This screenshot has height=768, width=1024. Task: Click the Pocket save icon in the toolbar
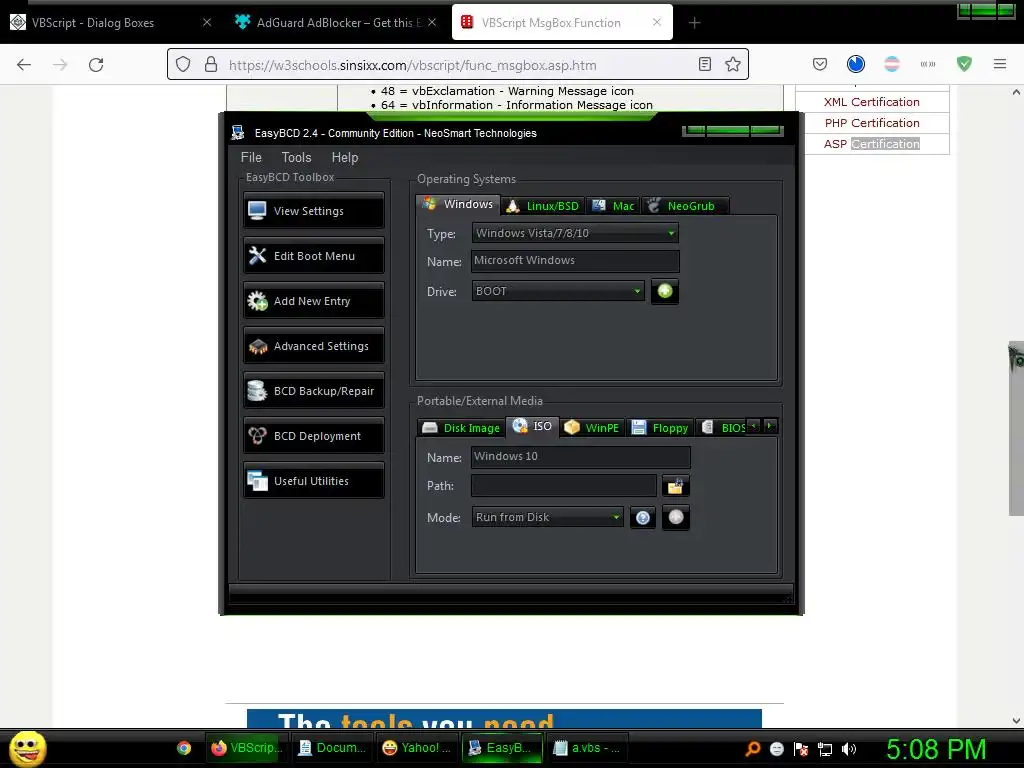tap(820, 64)
